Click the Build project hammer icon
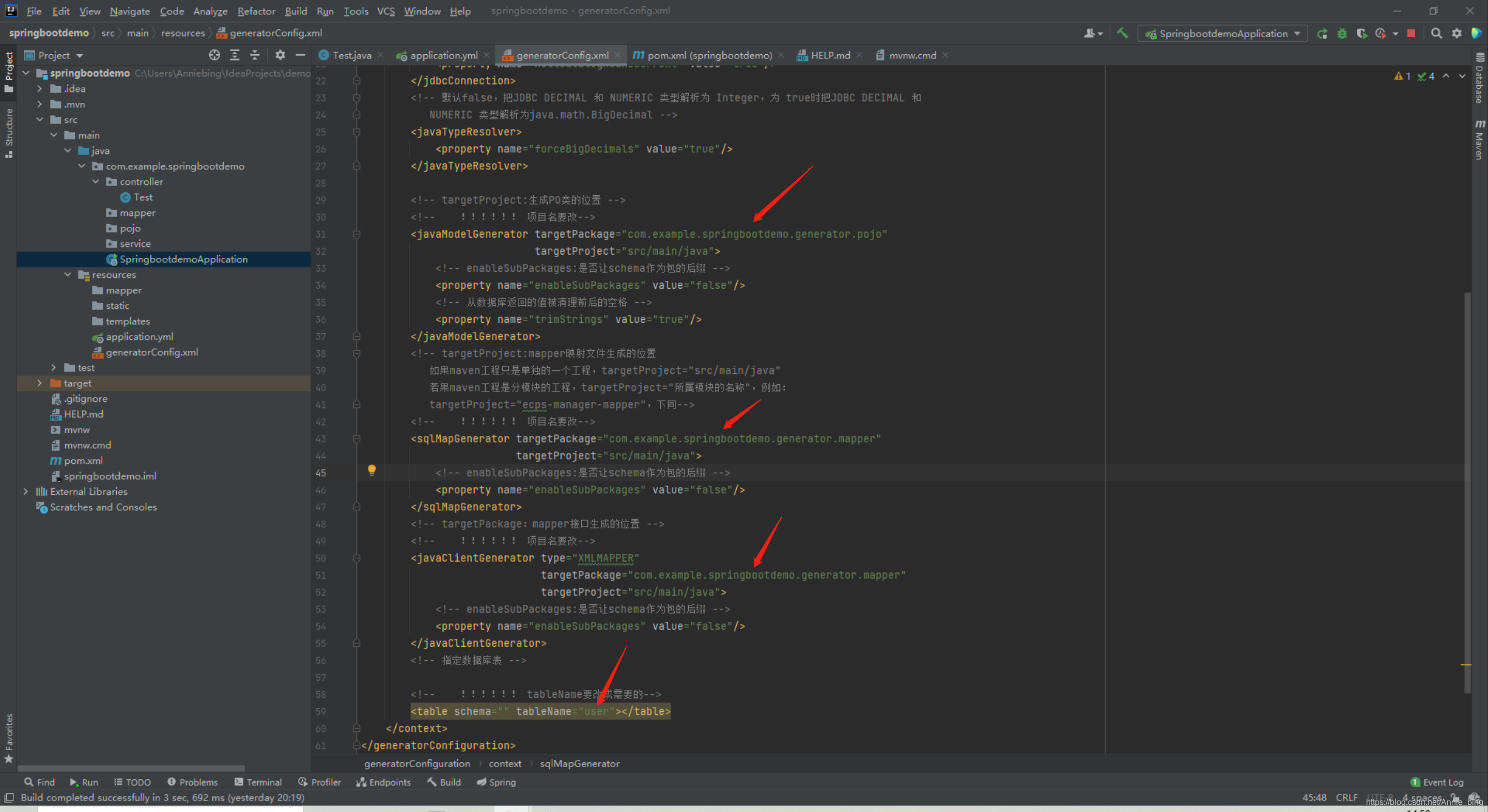Screen dimensions: 1488x812 tap(1122, 33)
